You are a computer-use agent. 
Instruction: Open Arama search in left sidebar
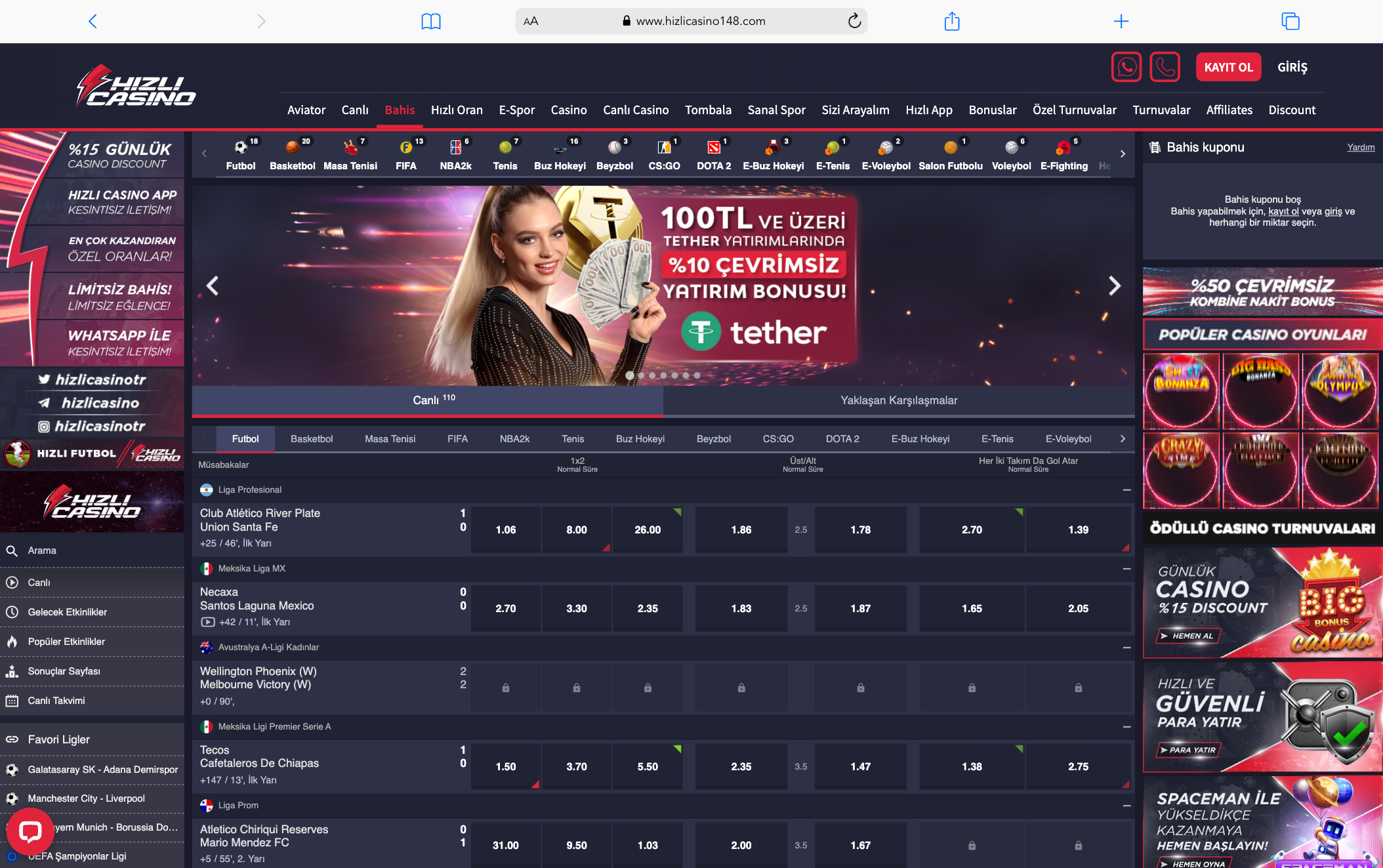(x=92, y=550)
